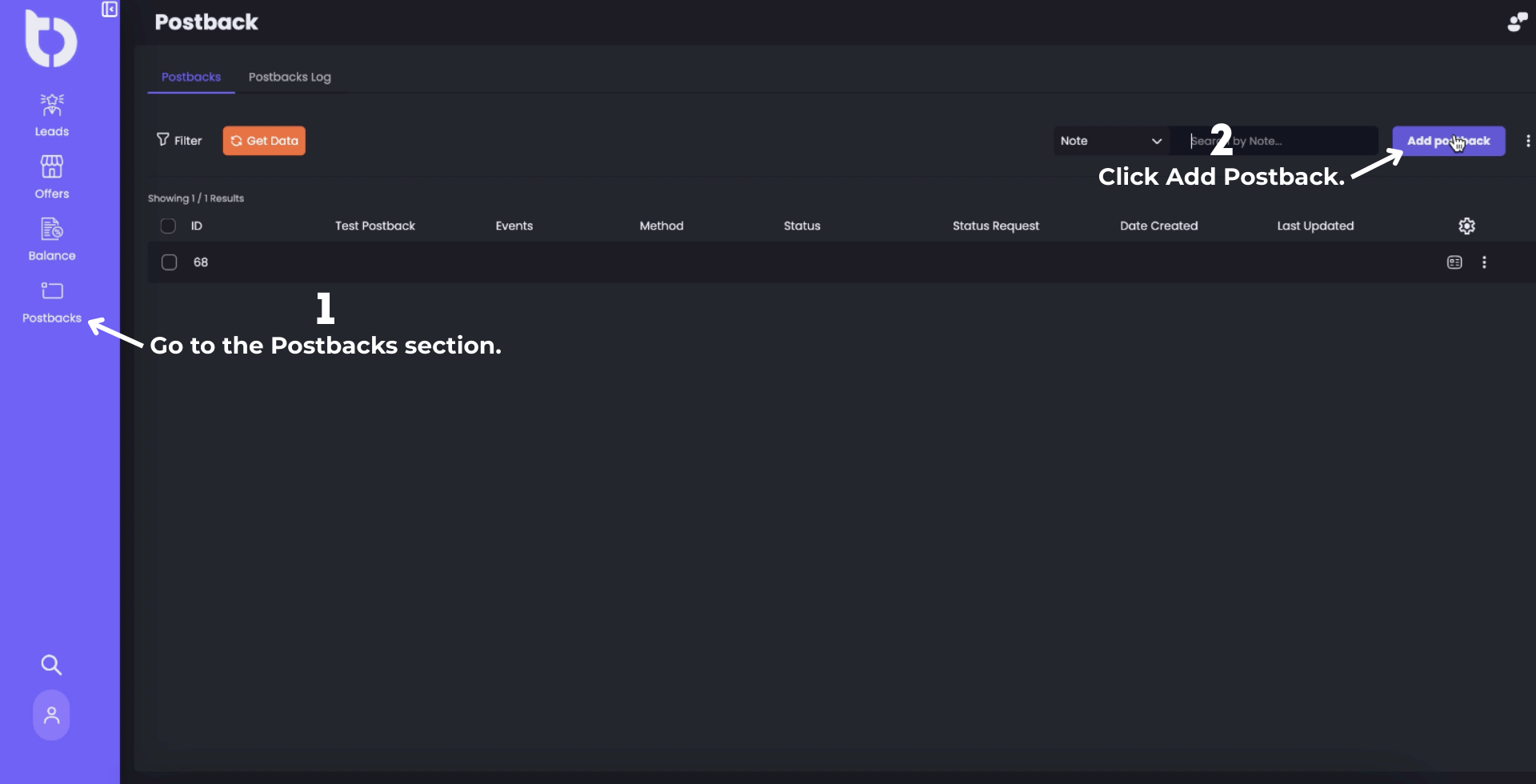Select all rows with header checkbox

coord(168,226)
